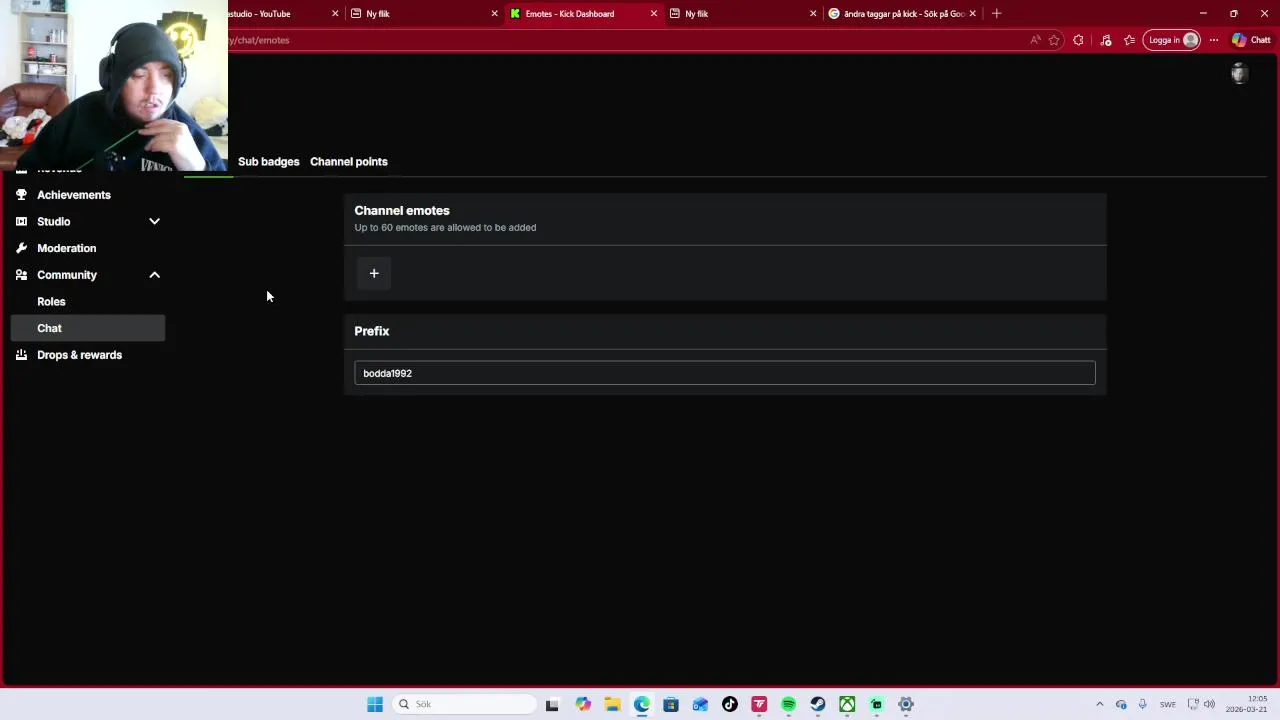
Task: Expand the Studio section chevron
Action: (154, 221)
